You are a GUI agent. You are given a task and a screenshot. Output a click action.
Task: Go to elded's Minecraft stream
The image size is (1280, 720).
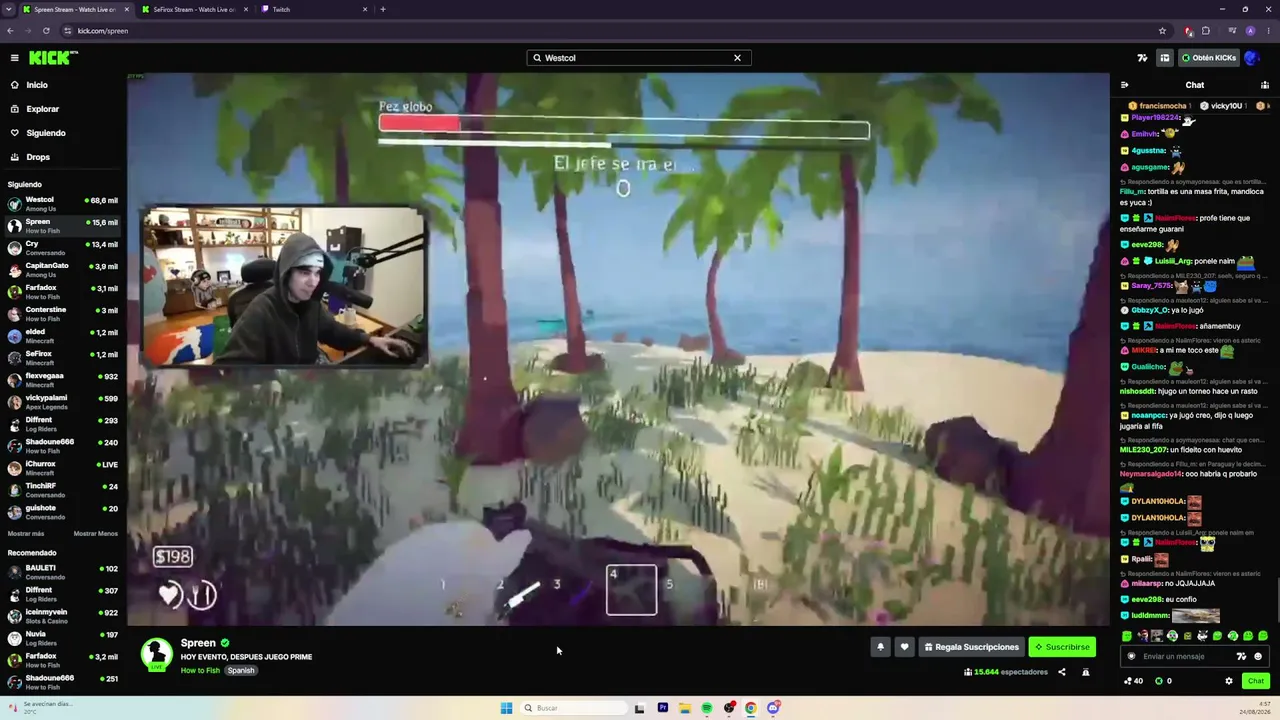point(62,336)
